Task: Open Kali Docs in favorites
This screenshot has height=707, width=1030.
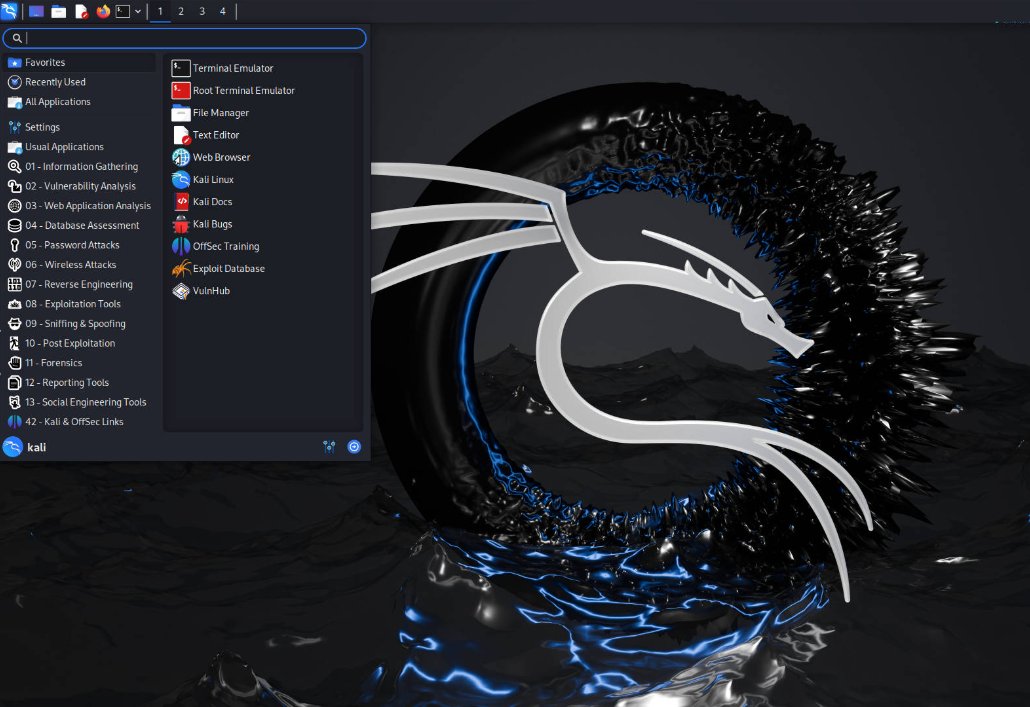Action: pos(212,202)
